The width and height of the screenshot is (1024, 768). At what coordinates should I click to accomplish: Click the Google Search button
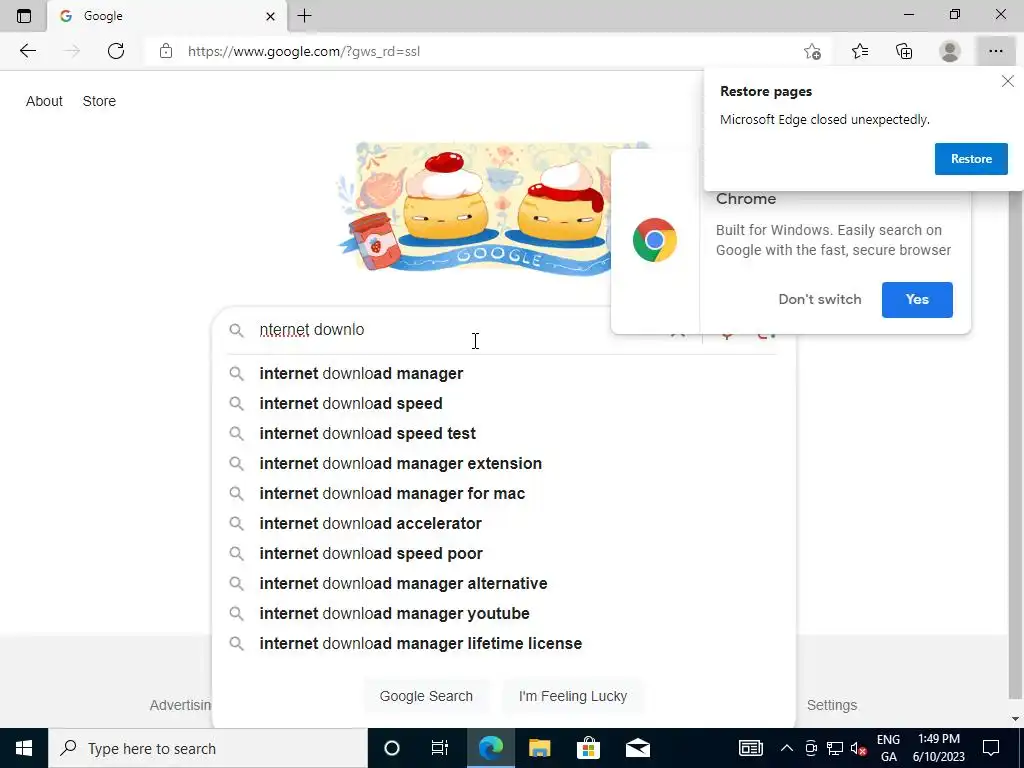(426, 696)
